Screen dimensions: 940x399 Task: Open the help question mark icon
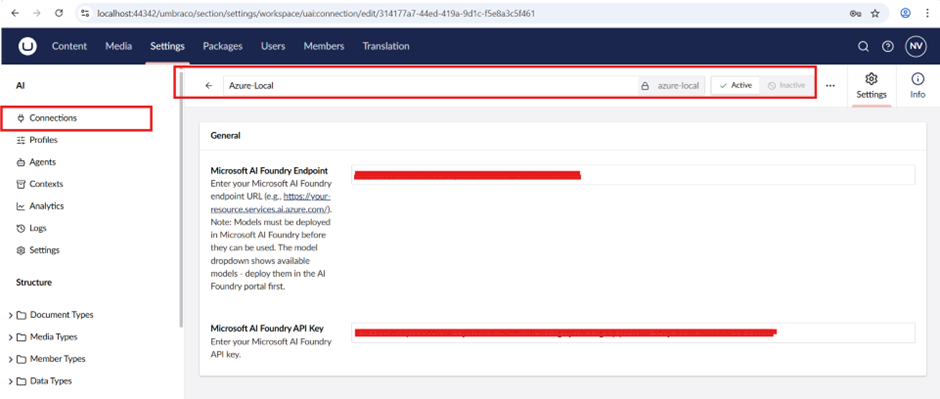click(888, 47)
